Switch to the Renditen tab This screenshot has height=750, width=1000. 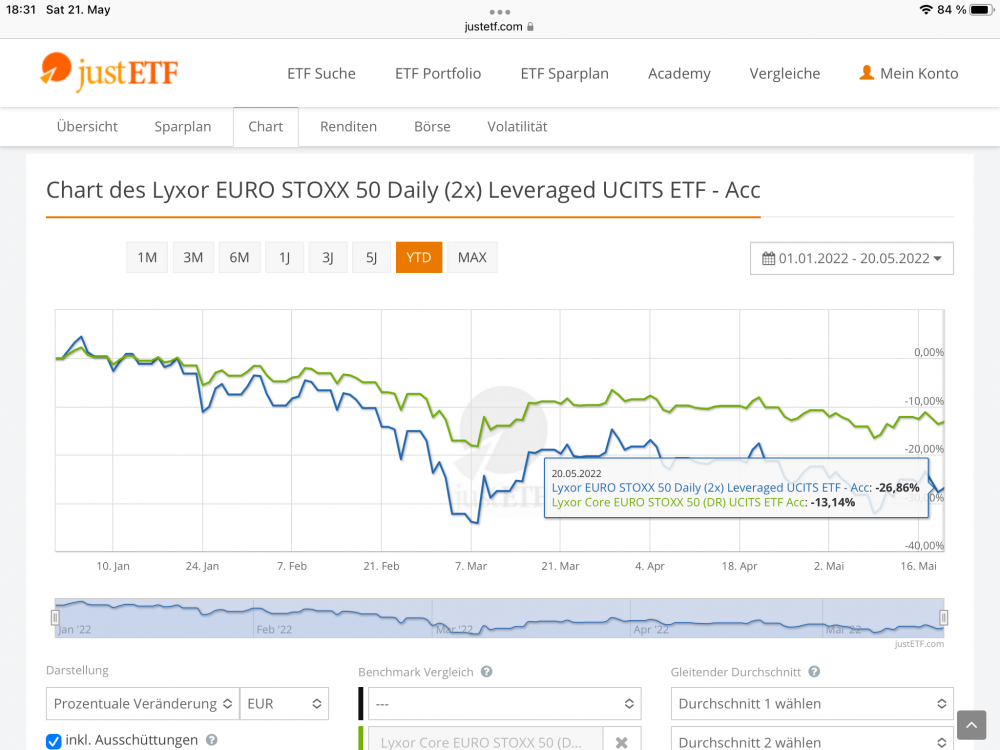coord(348,127)
